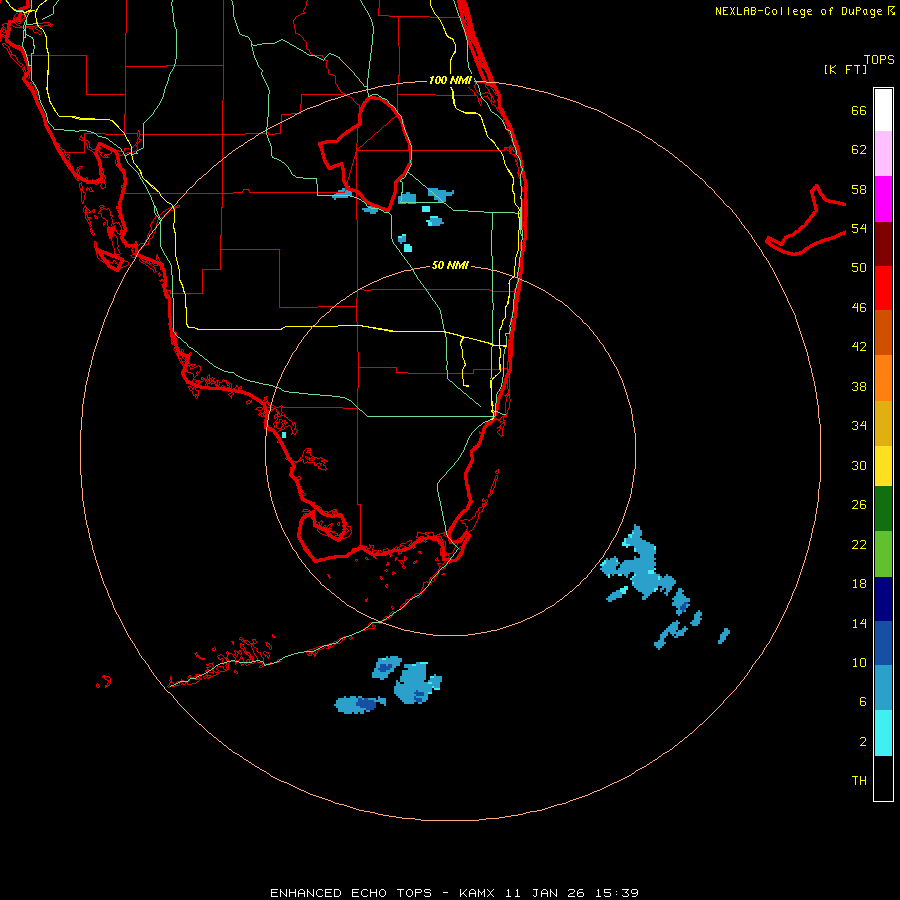Select the medium blue legend swatch

point(883,643)
